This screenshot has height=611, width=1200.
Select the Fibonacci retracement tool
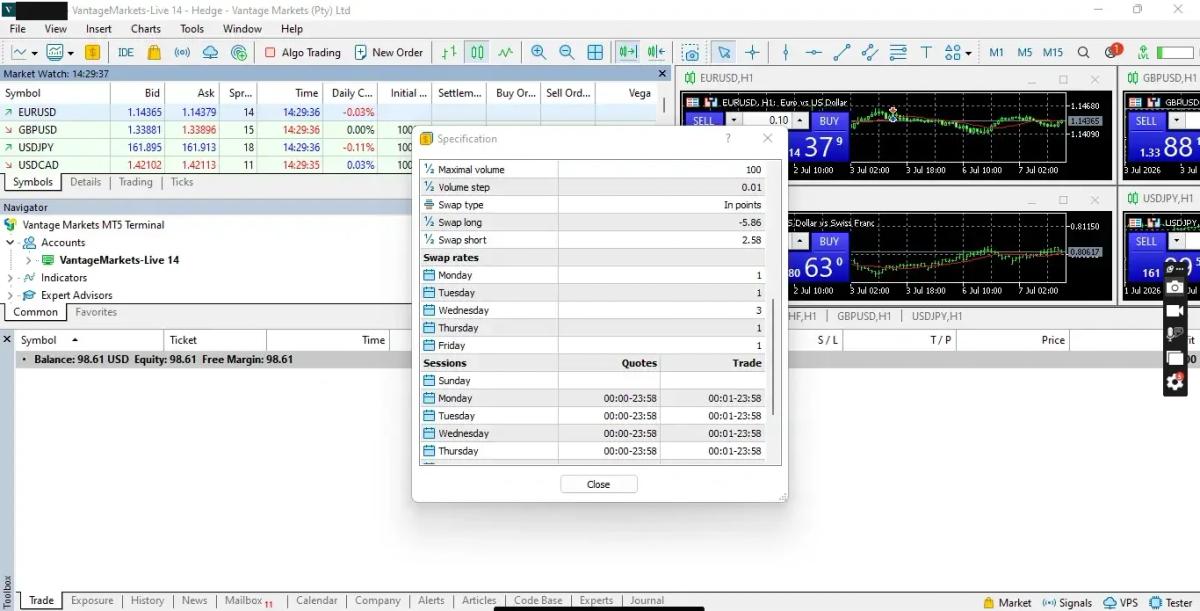coord(898,52)
